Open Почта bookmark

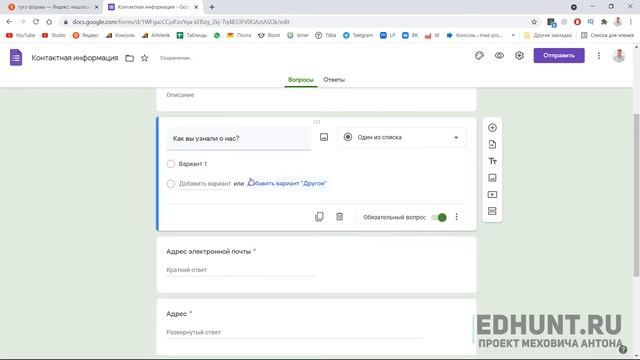[x=239, y=36]
